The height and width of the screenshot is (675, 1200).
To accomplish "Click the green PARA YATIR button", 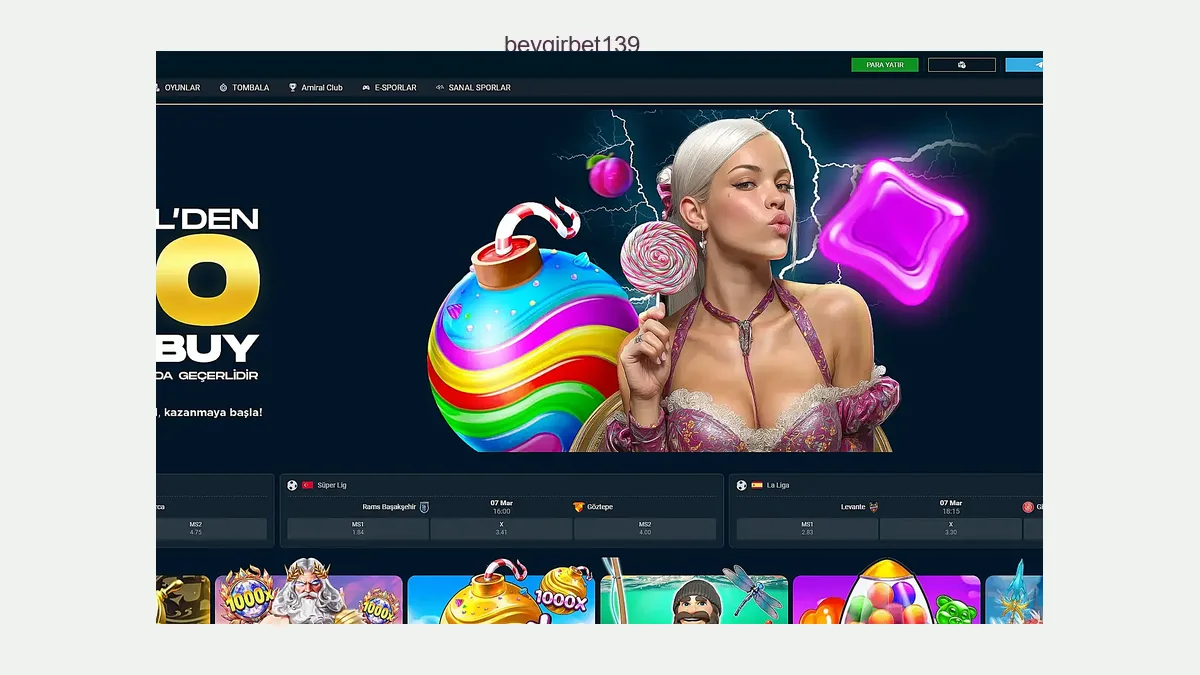I will [x=884, y=65].
